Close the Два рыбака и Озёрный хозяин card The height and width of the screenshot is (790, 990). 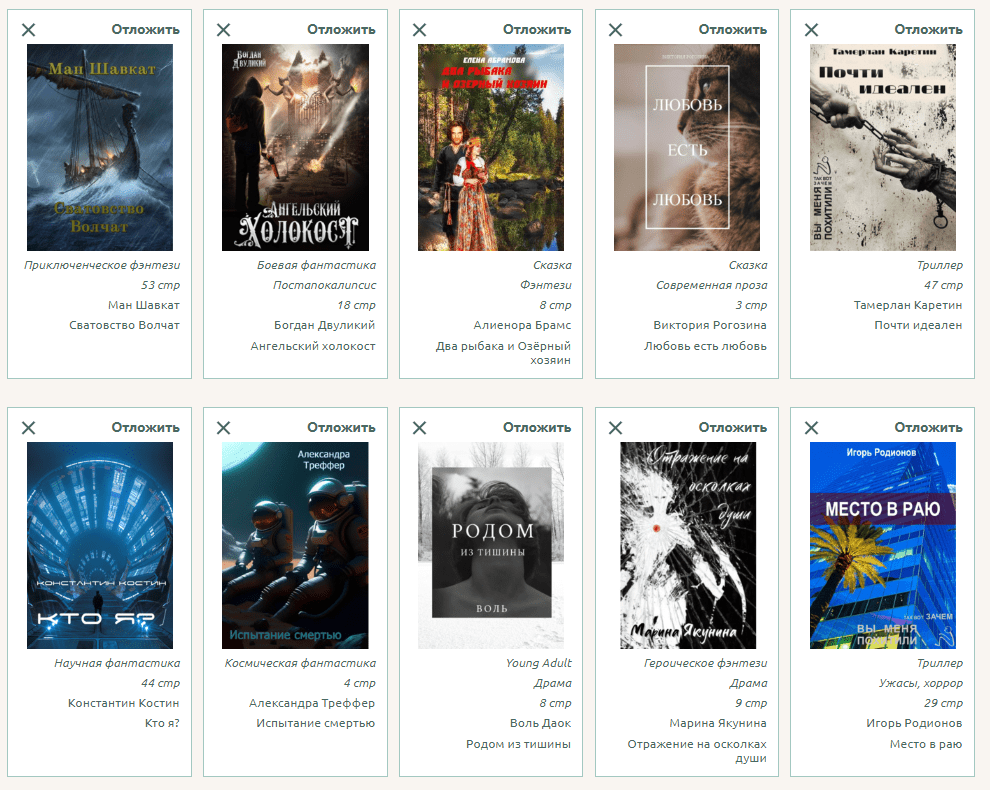click(x=420, y=30)
